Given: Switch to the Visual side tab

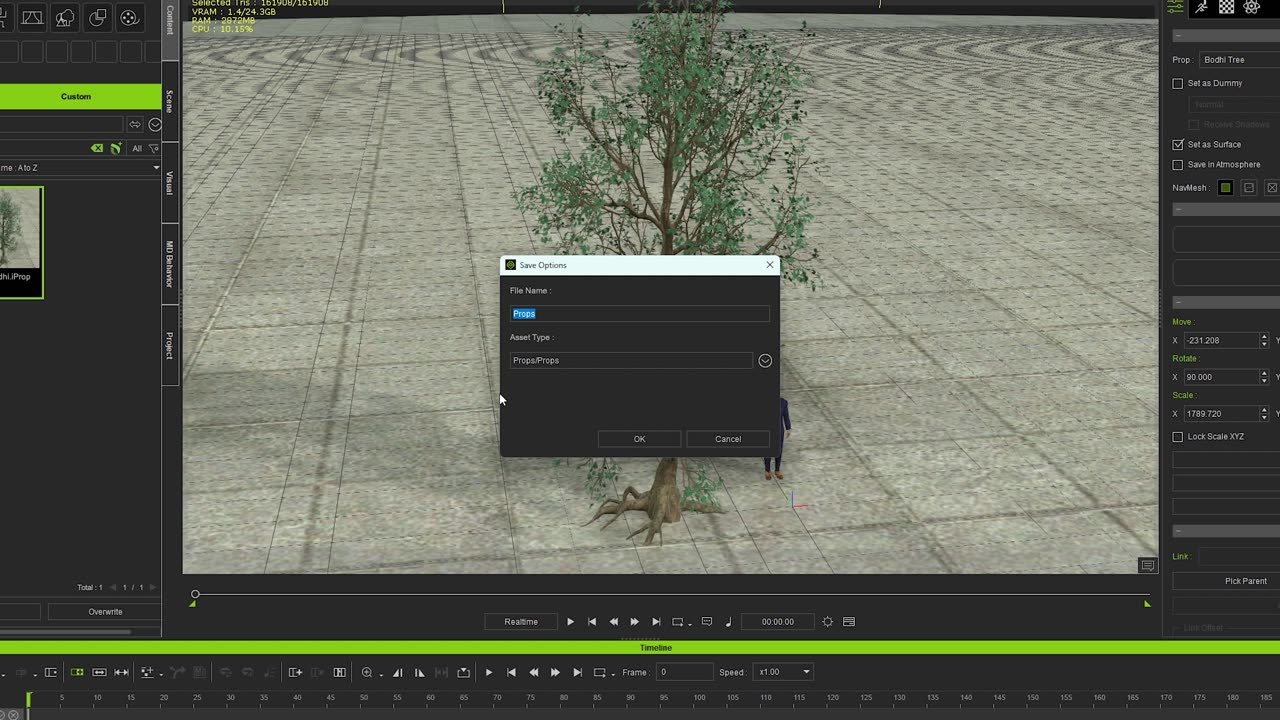Looking at the screenshot, I should click(170, 183).
